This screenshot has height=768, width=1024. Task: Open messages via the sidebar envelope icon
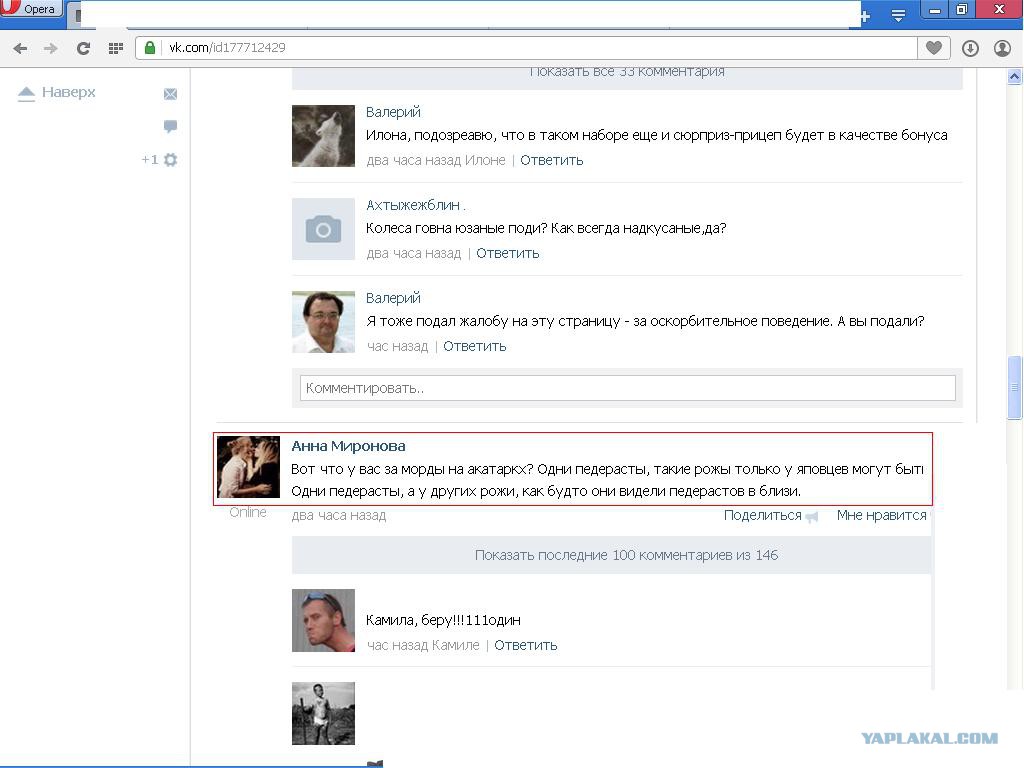click(x=170, y=94)
